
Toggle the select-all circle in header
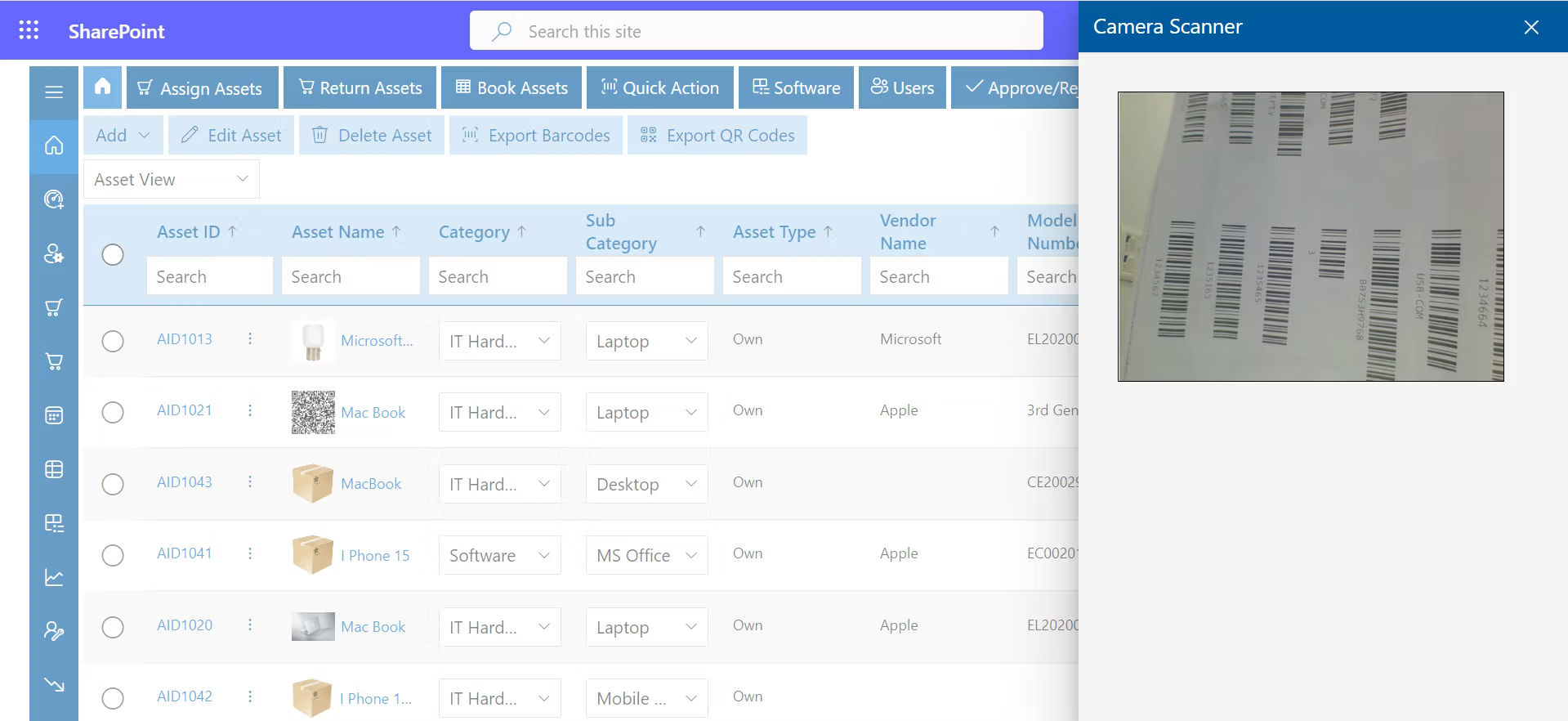pos(113,254)
